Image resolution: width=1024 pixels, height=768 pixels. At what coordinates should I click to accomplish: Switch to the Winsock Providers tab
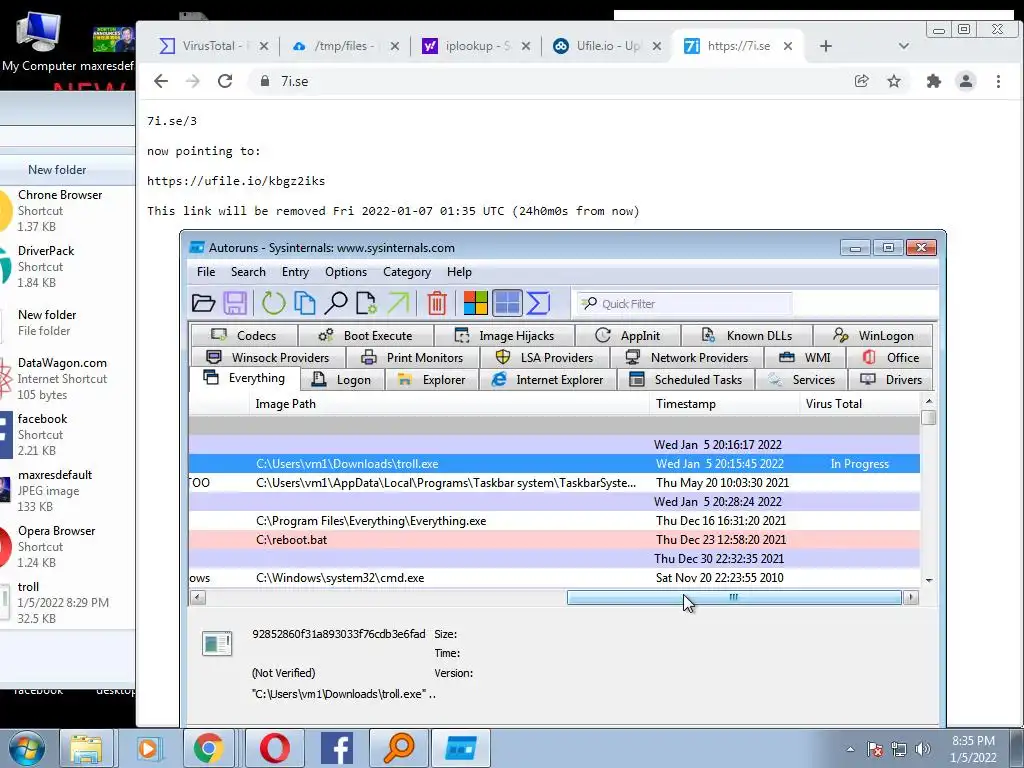[x=268, y=358]
